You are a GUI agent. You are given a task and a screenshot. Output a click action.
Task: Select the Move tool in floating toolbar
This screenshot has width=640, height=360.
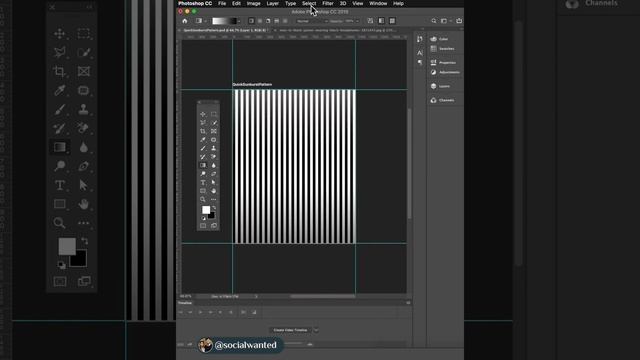tap(203, 114)
